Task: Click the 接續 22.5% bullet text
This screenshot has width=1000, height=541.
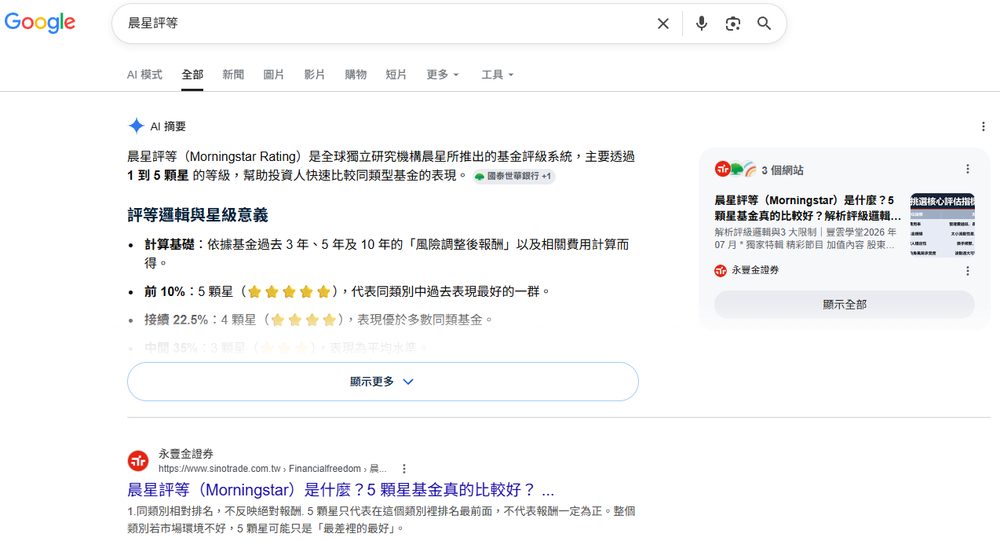Action: point(319,320)
